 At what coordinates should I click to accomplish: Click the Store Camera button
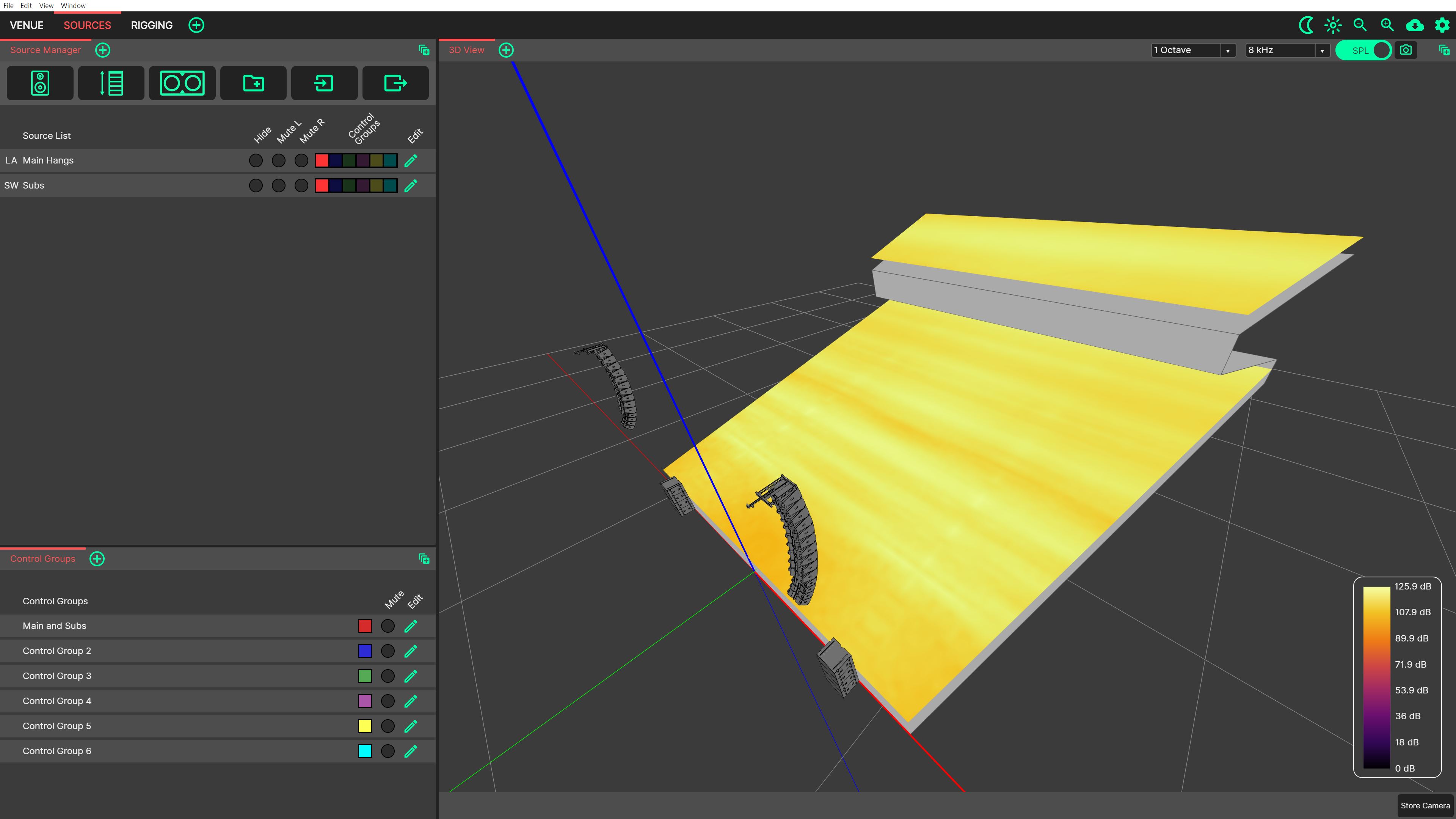(x=1425, y=805)
